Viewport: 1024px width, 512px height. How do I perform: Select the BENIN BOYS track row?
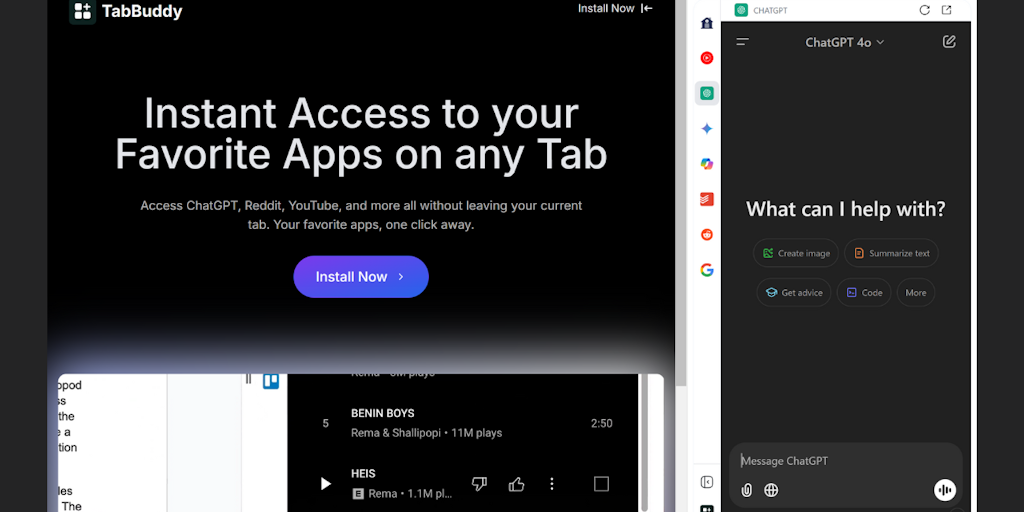coord(462,423)
